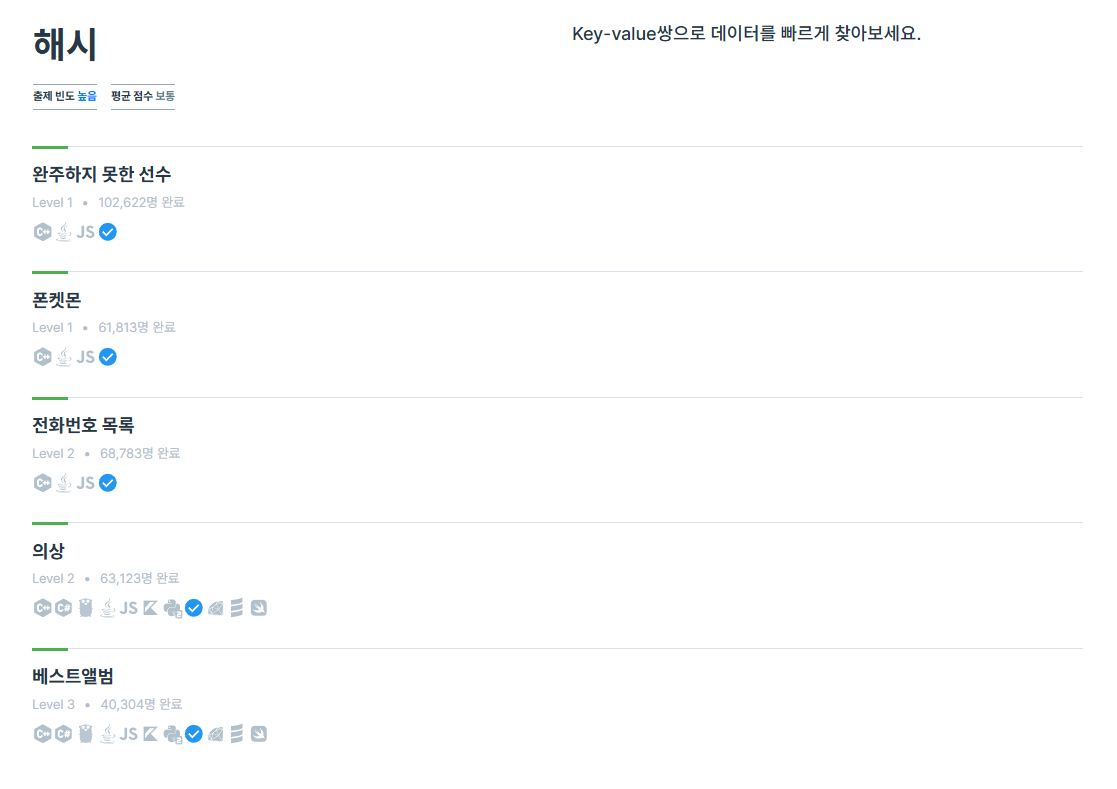Select the C++ icon for 완주하지 못한 선수
This screenshot has height=789, width=1117.
pyautogui.click(x=42, y=232)
